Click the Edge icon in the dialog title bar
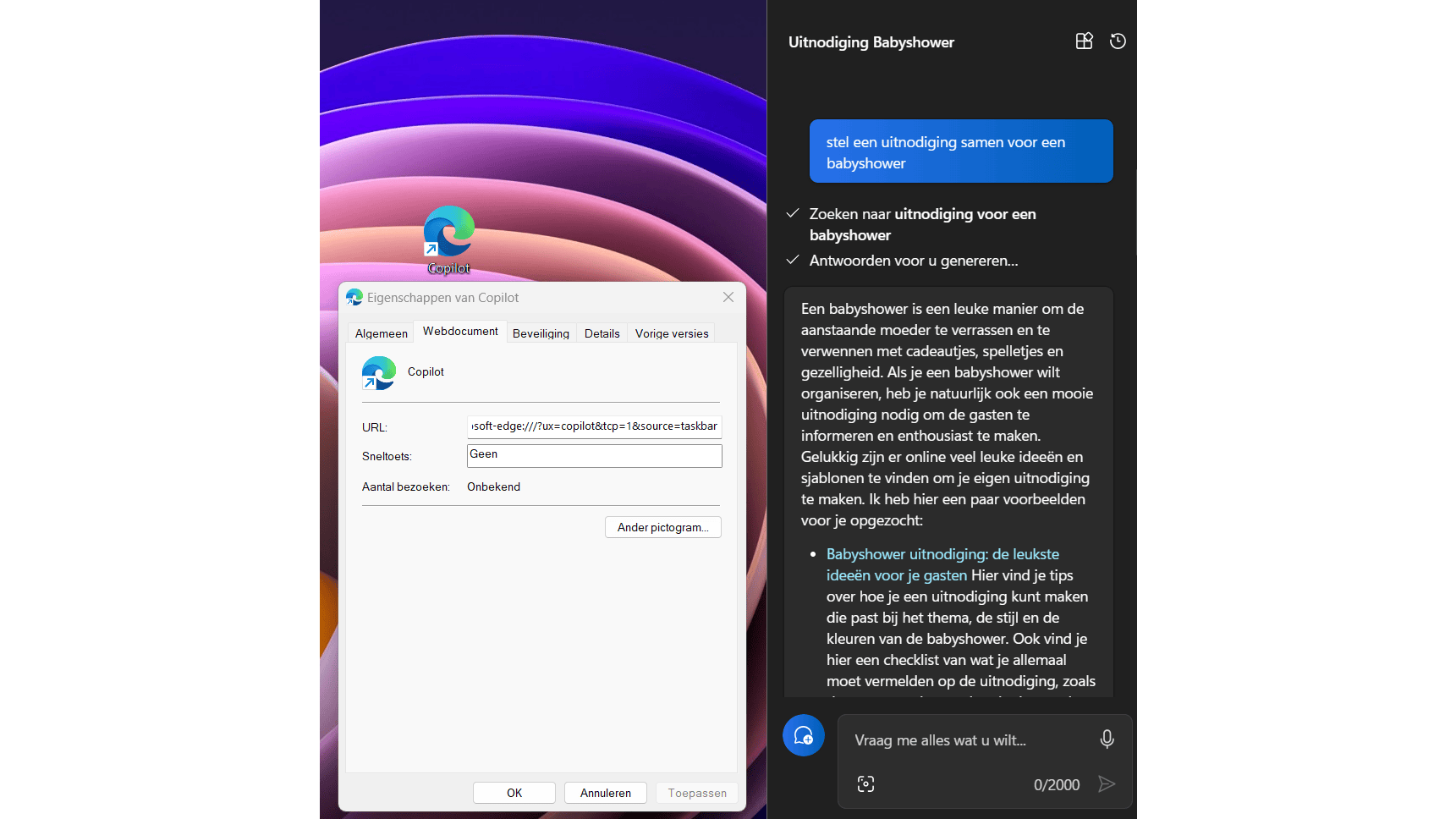Screen dimensions: 1456x819 click(354, 297)
